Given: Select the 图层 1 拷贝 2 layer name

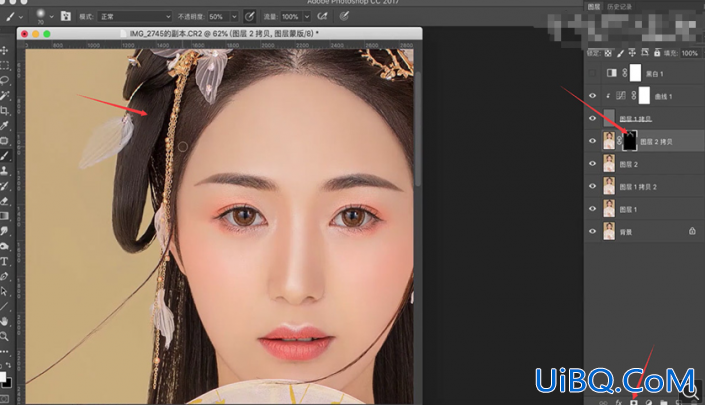Looking at the screenshot, I should [x=638, y=187].
